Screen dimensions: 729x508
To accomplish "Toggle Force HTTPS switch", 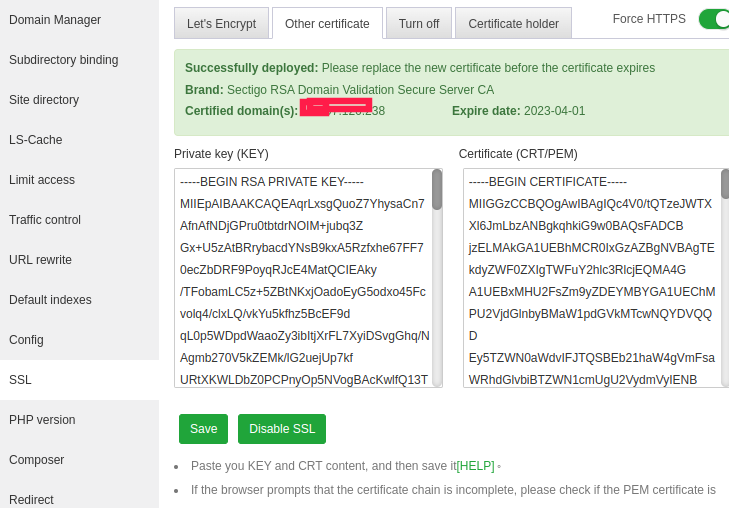I will 714,19.
